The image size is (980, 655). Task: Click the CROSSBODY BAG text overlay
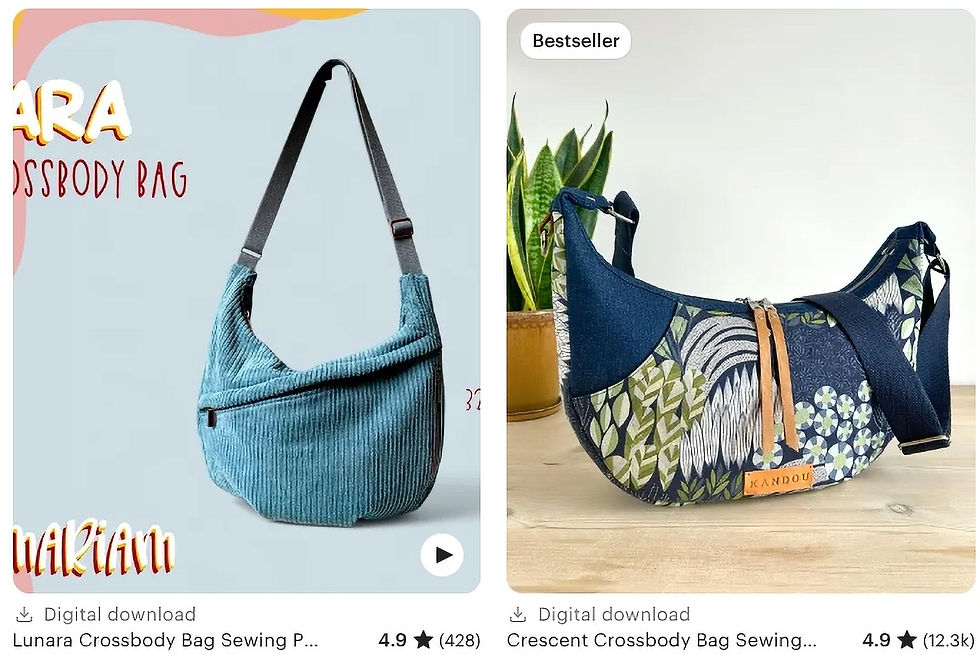pos(100,178)
